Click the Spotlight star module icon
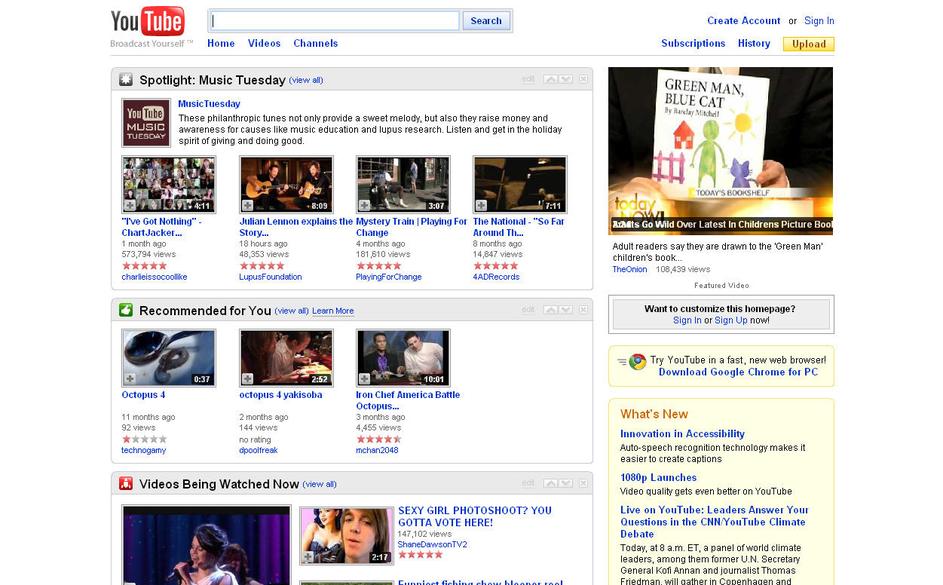Screen dimensions: 943x585 [x=126, y=80]
